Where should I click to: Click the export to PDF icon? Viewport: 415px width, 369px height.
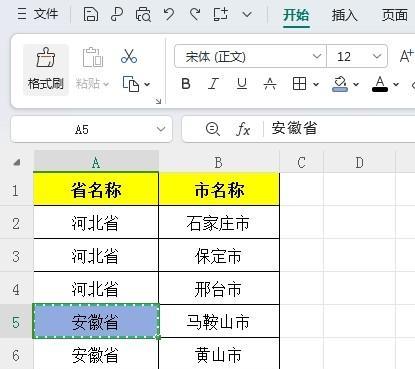tap(117, 15)
